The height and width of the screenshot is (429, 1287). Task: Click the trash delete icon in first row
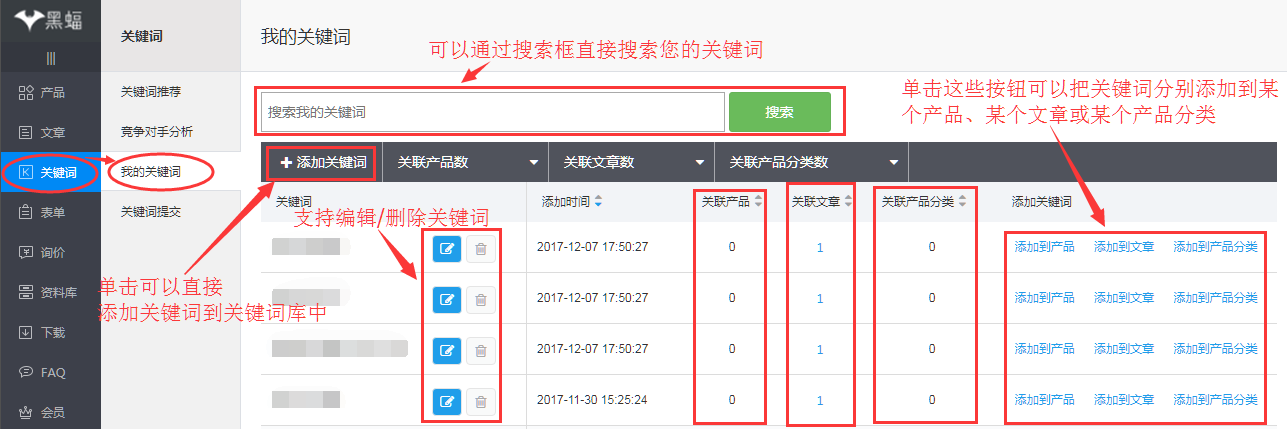click(480, 247)
